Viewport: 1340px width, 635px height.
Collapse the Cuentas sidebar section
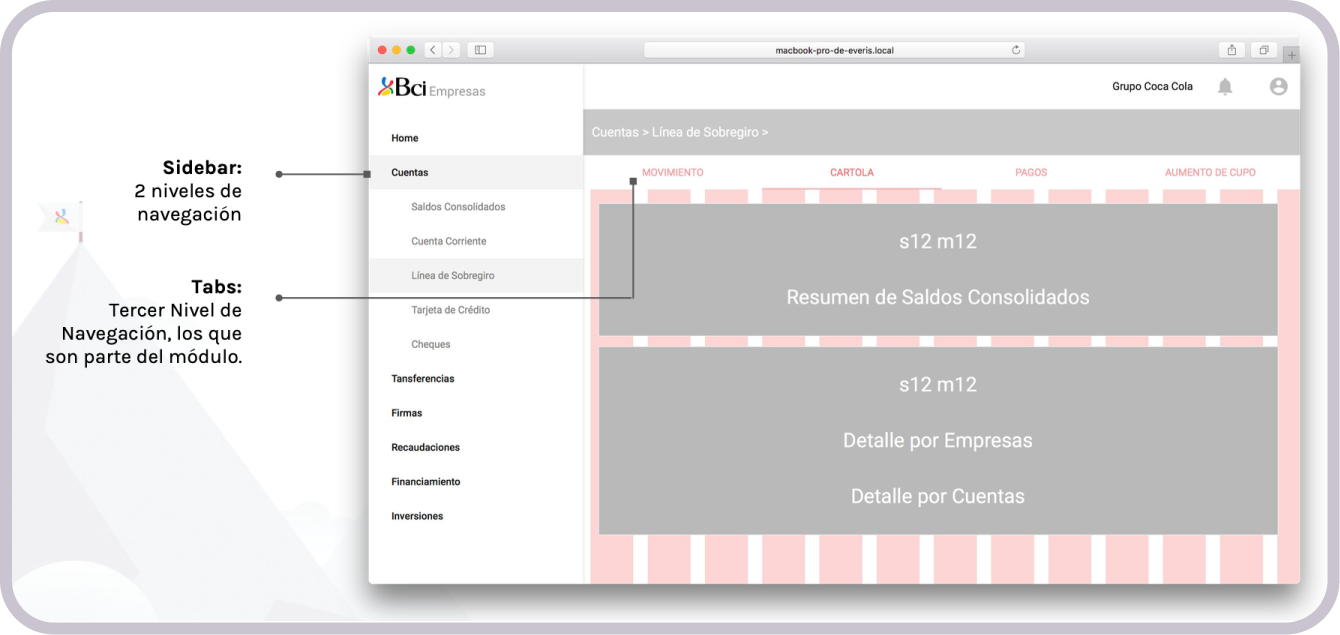(x=410, y=173)
